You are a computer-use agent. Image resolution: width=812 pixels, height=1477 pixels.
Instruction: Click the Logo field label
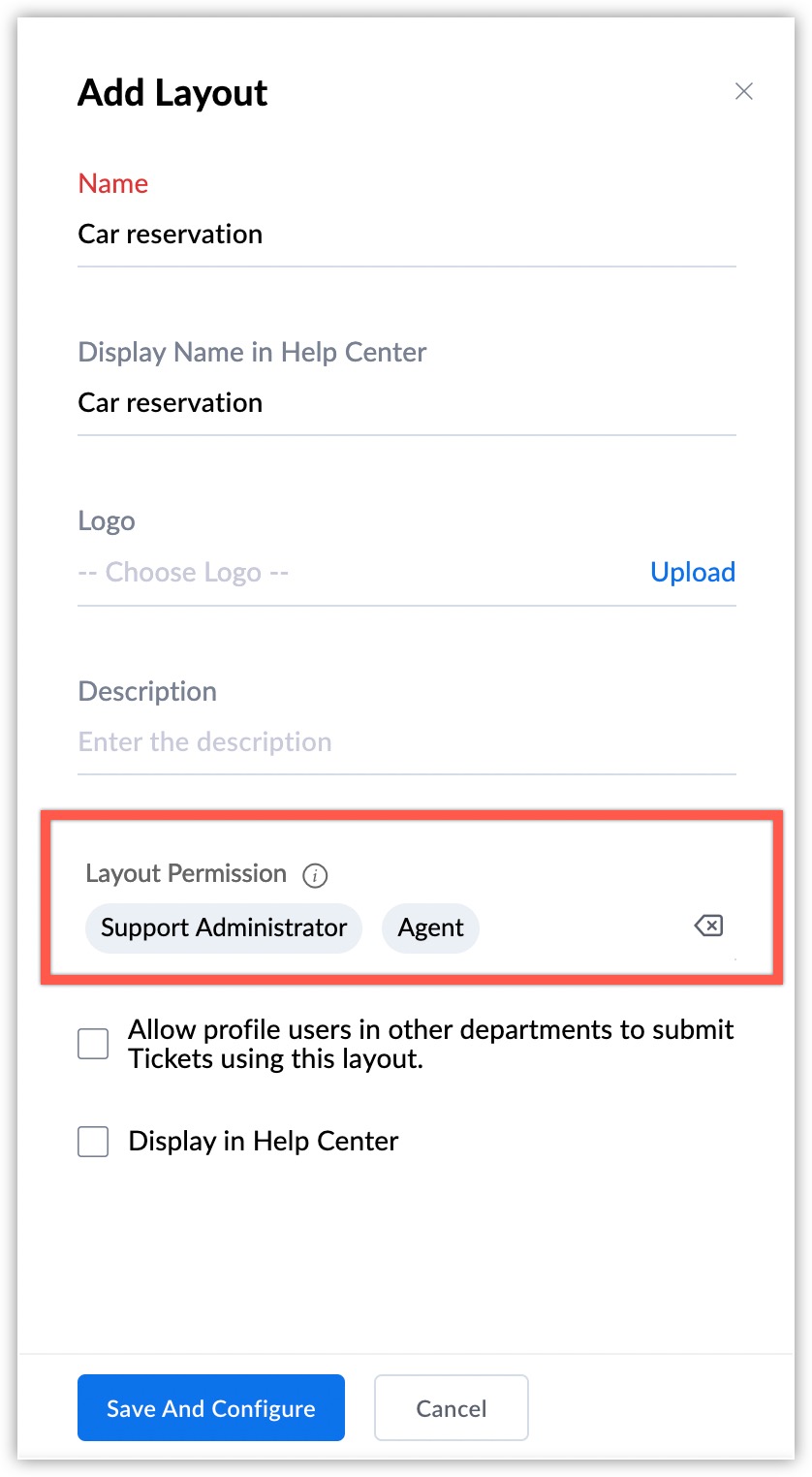[x=107, y=521]
